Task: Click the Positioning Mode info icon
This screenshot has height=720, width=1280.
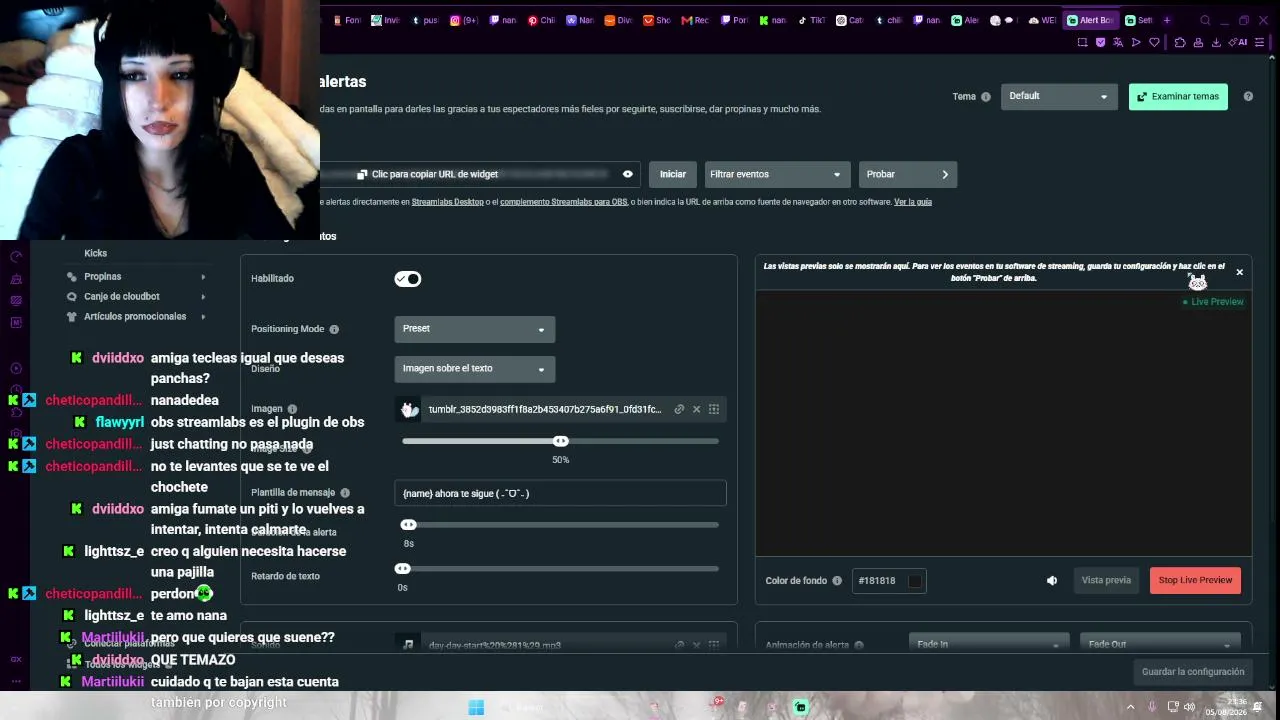Action: tap(334, 329)
